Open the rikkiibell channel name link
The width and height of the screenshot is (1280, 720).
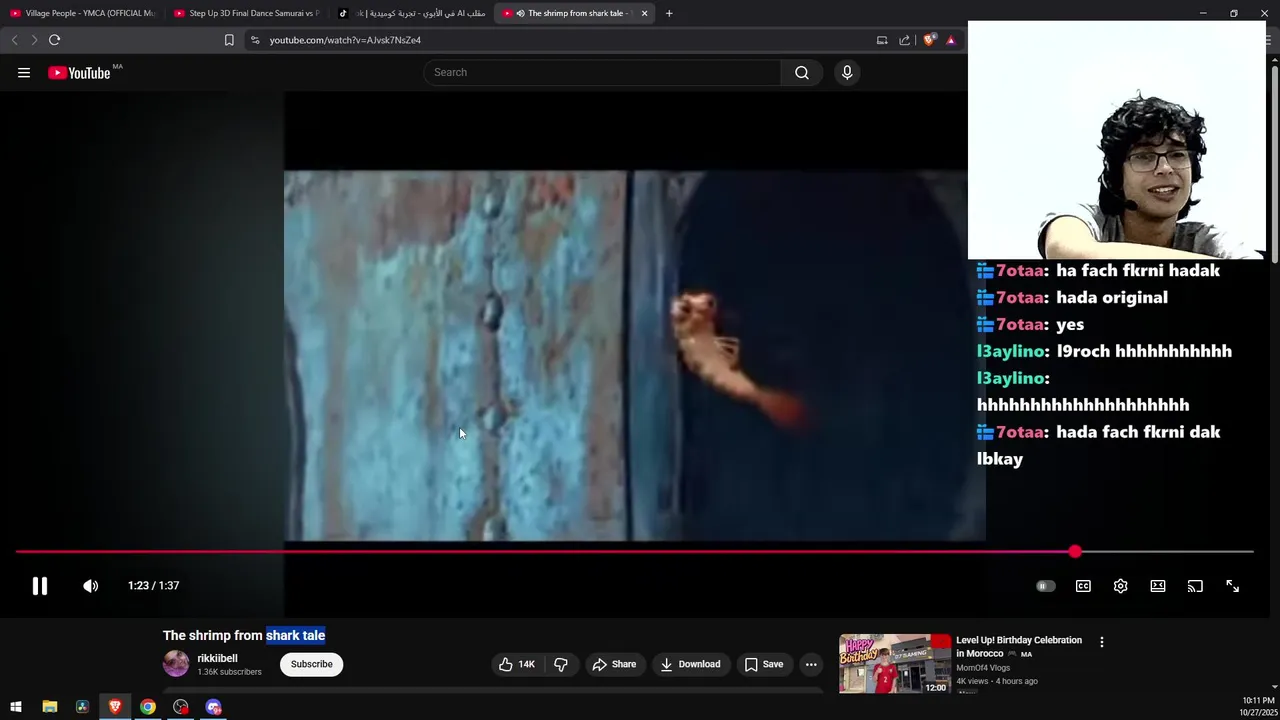(x=217, y=658)
